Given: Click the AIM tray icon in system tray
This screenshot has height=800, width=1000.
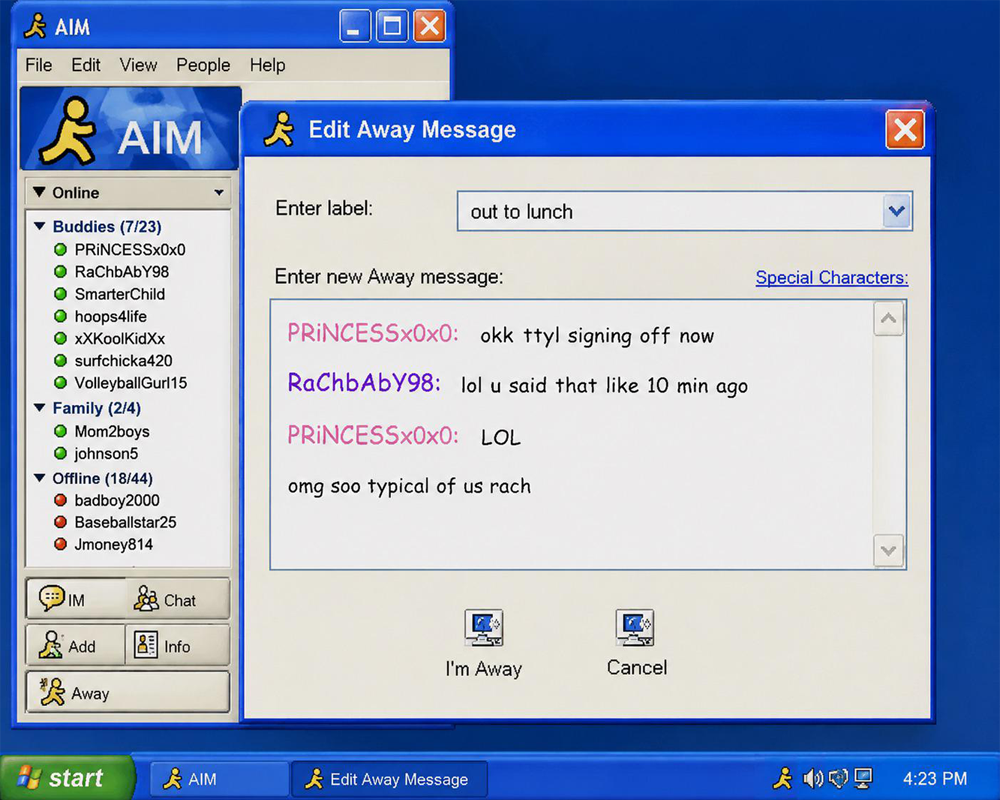Looking at the screenshot, I should [783, 778].
